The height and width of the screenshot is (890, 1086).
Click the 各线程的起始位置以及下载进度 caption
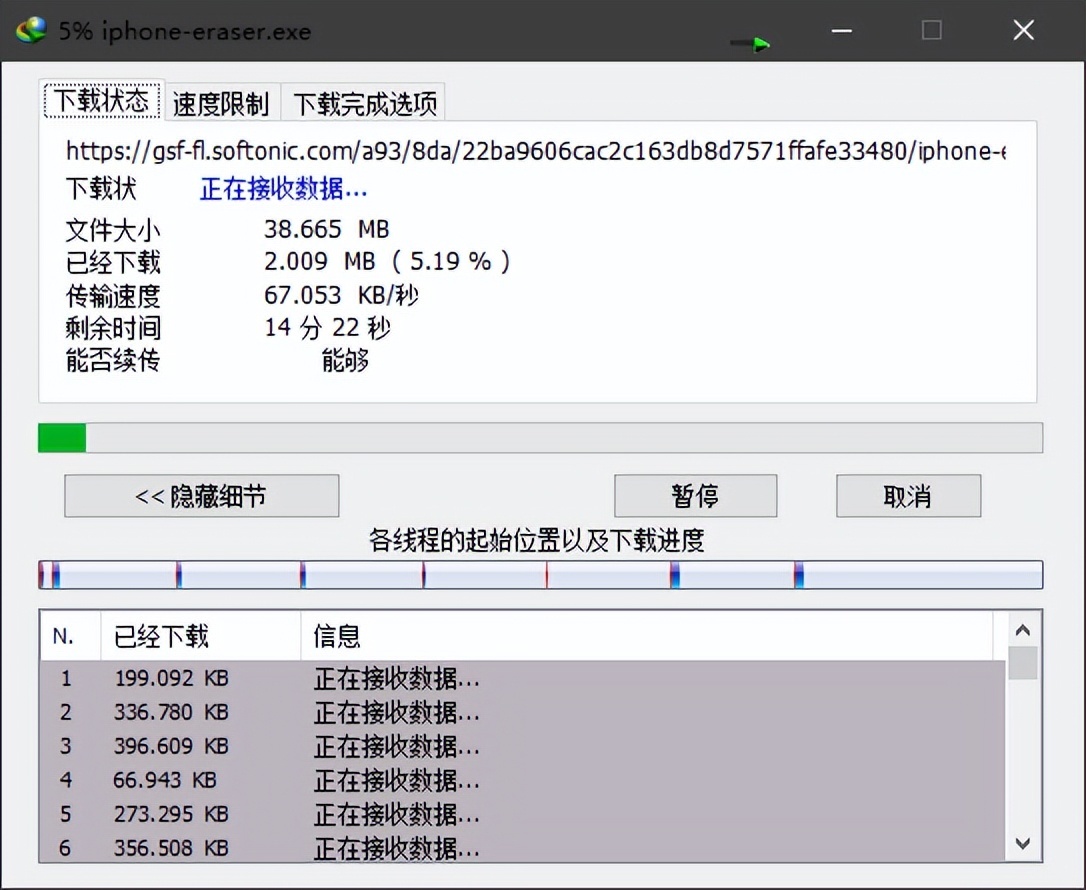(x=537, y=540)
